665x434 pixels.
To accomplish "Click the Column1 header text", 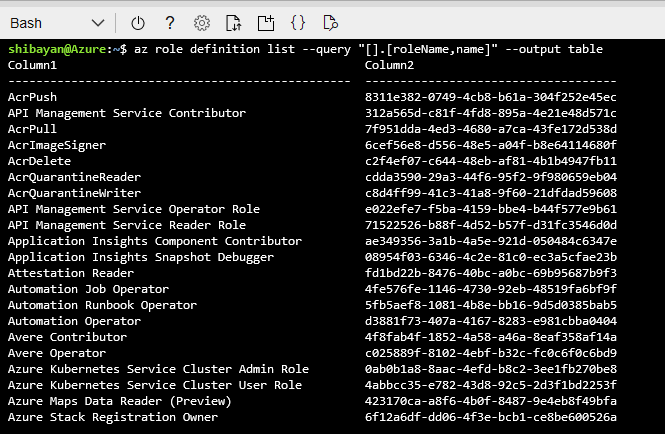I will [32, 65].
